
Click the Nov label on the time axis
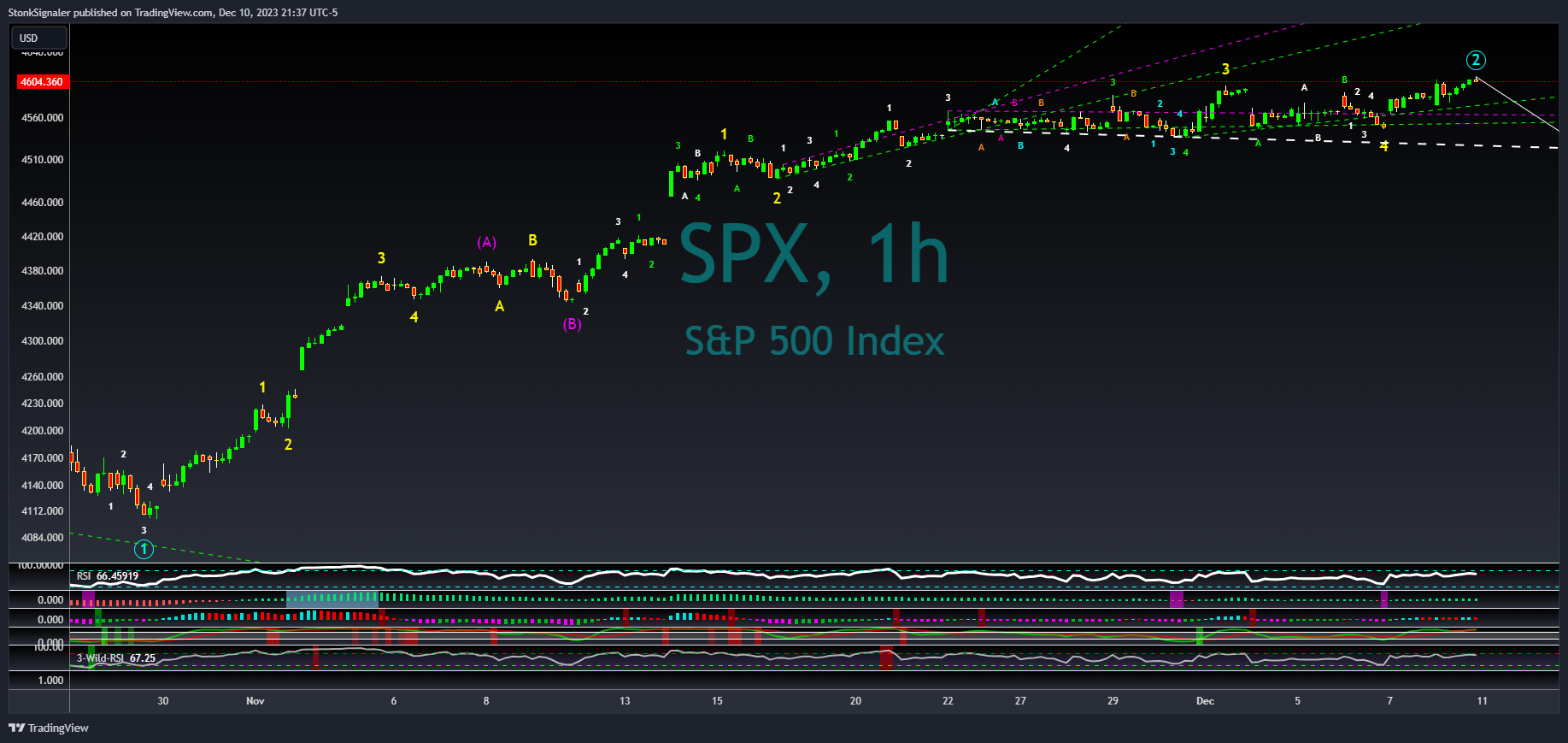(255, 701)
